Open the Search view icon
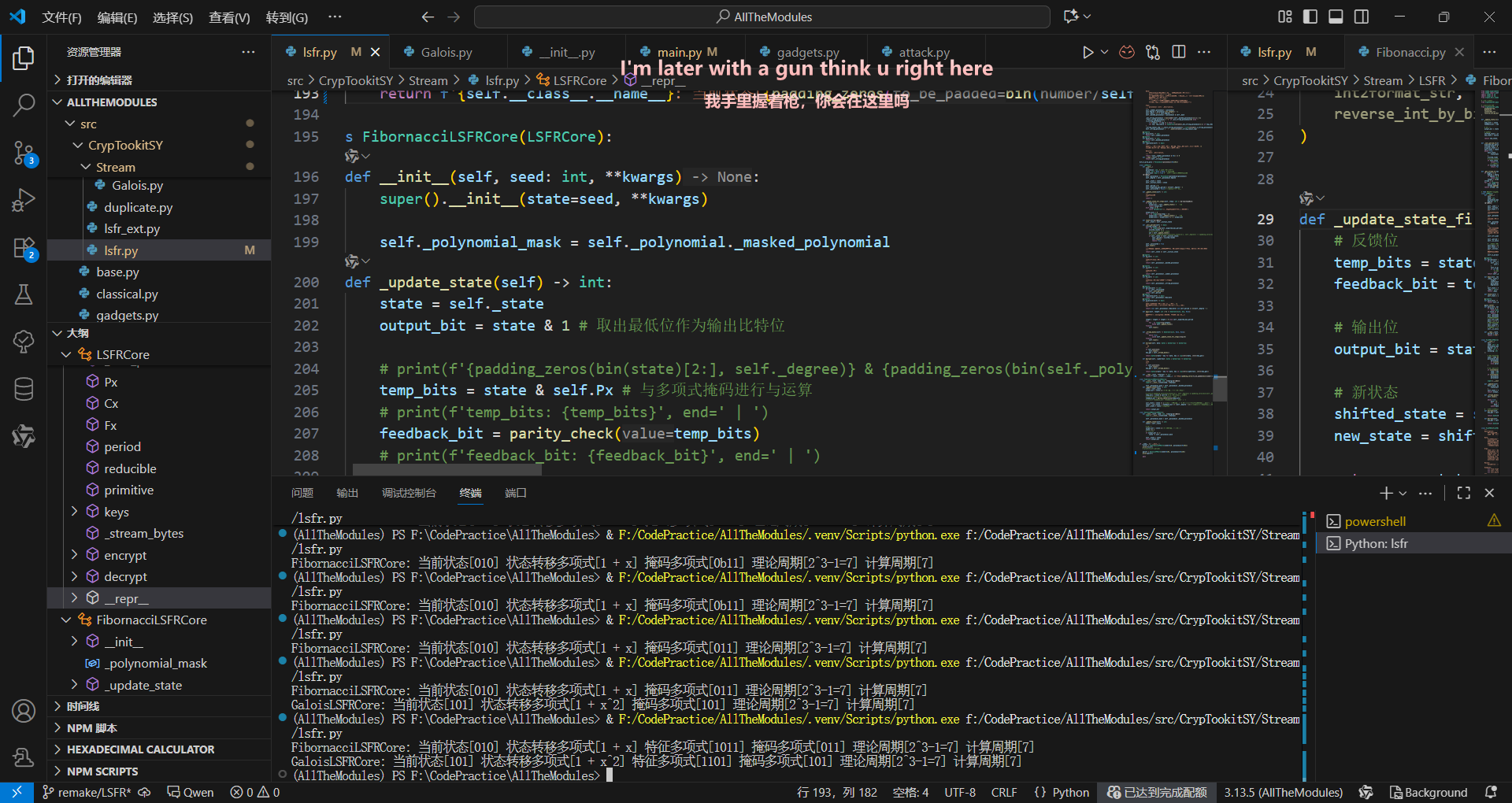This screenshot has width=1512, height=803. (x=24, y=105)
